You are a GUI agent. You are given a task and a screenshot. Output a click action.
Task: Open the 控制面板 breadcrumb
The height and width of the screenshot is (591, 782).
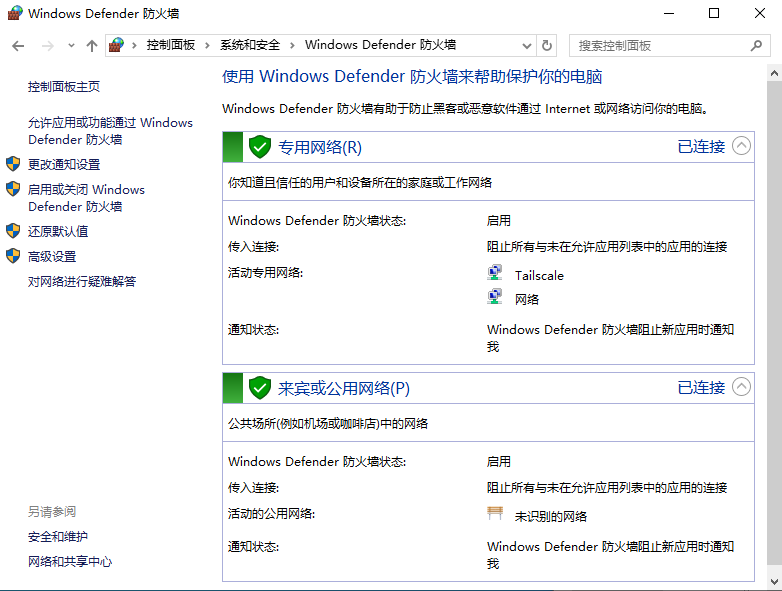tap(171, 45)
